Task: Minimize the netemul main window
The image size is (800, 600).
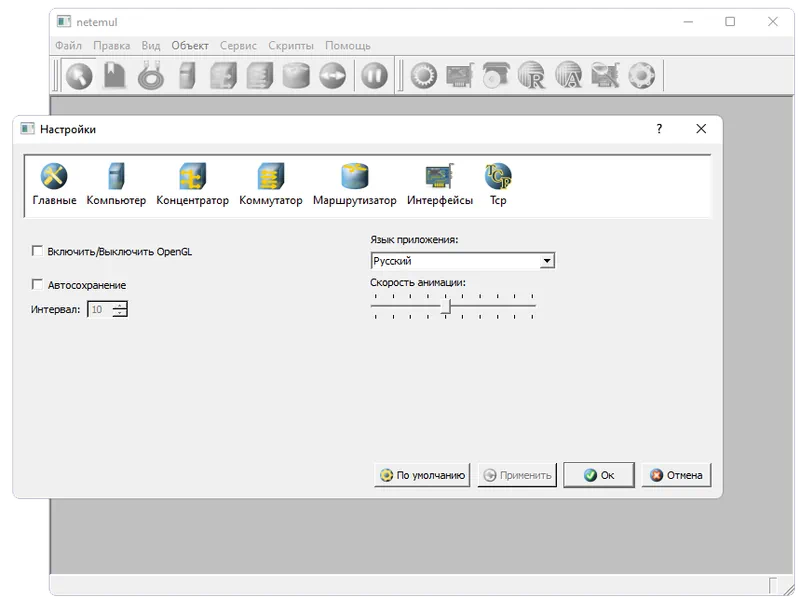Action: (x=688, y=21)
